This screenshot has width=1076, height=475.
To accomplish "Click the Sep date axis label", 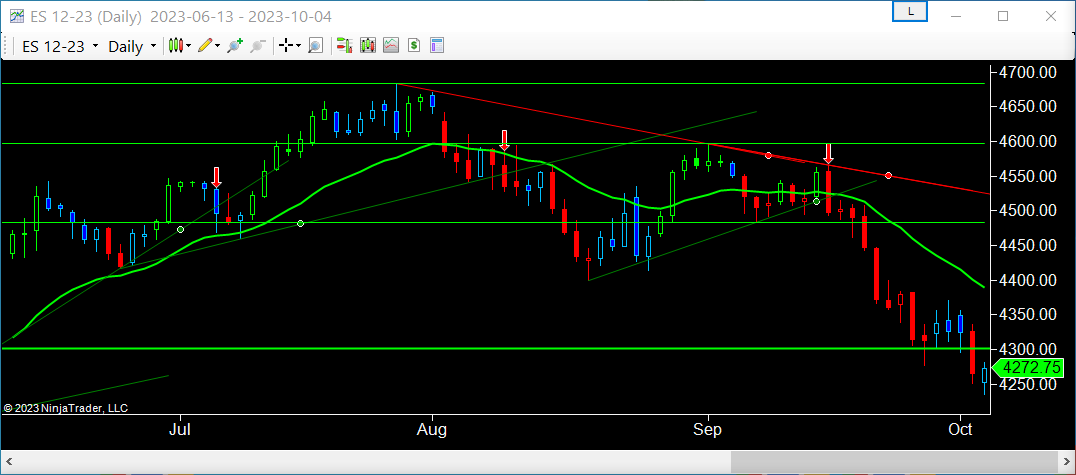I will [707, 430].
